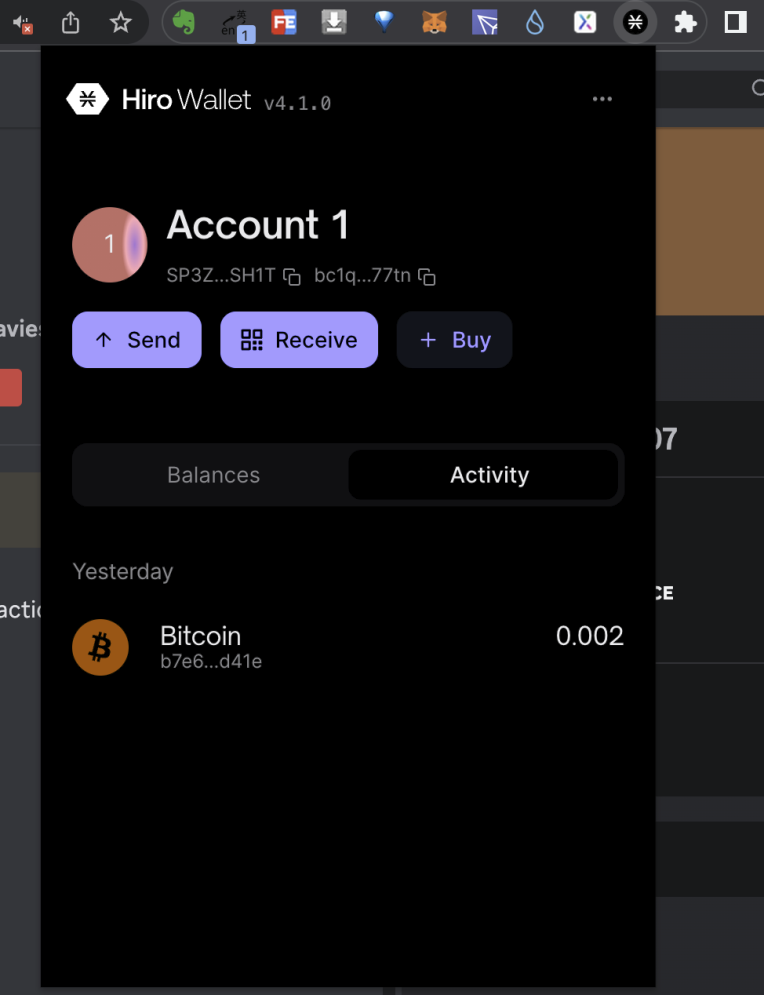This screenshot has width=764, height=995.
Task: Open the MetaMask extension in the toolbar
Action: point(434,22)
